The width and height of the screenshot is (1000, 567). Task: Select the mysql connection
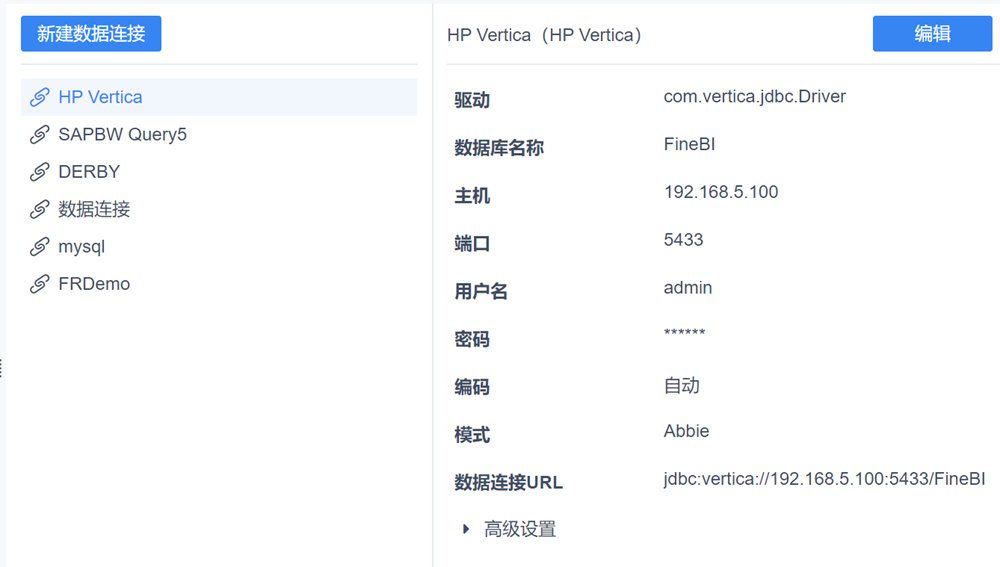[81, 246]
